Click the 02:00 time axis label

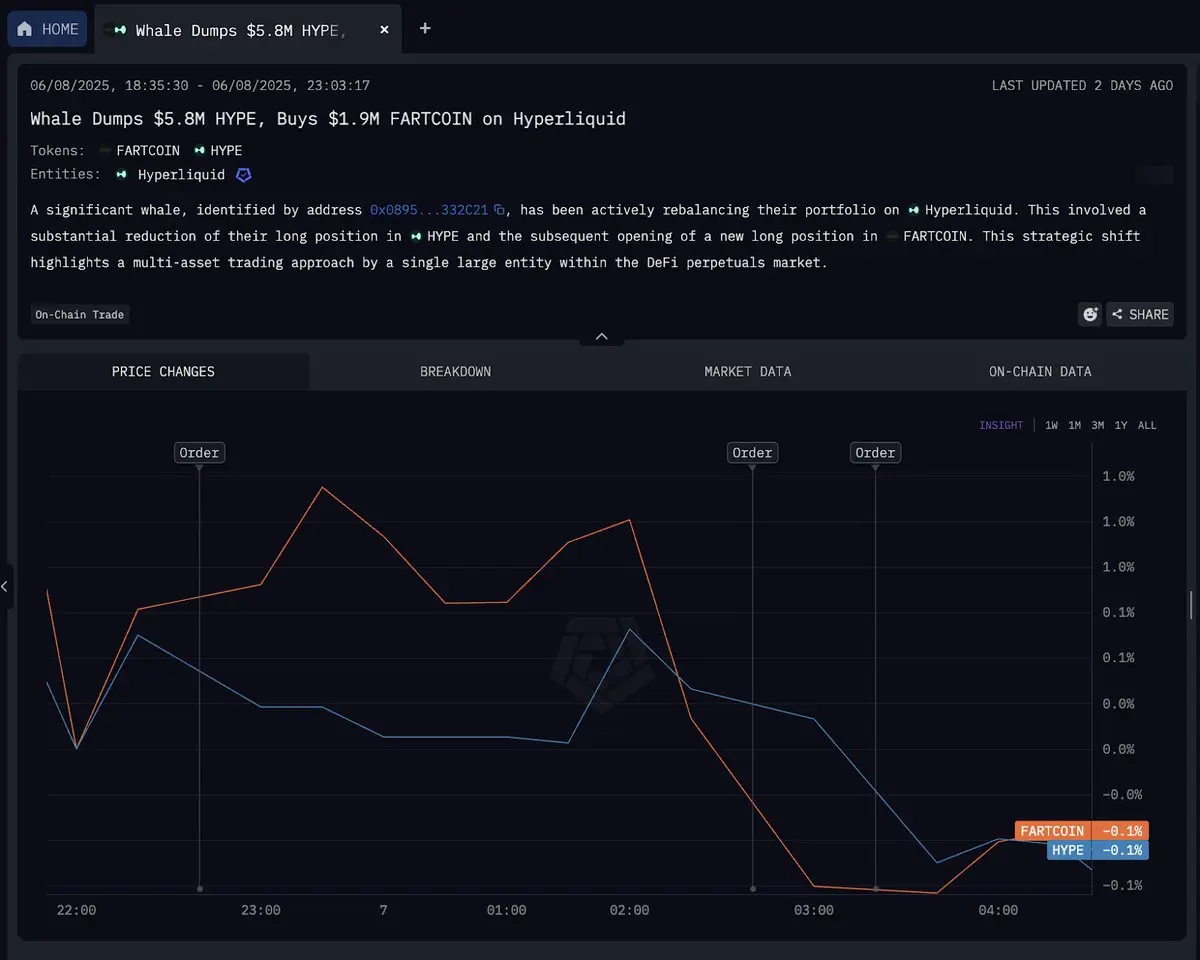[629, 910]
